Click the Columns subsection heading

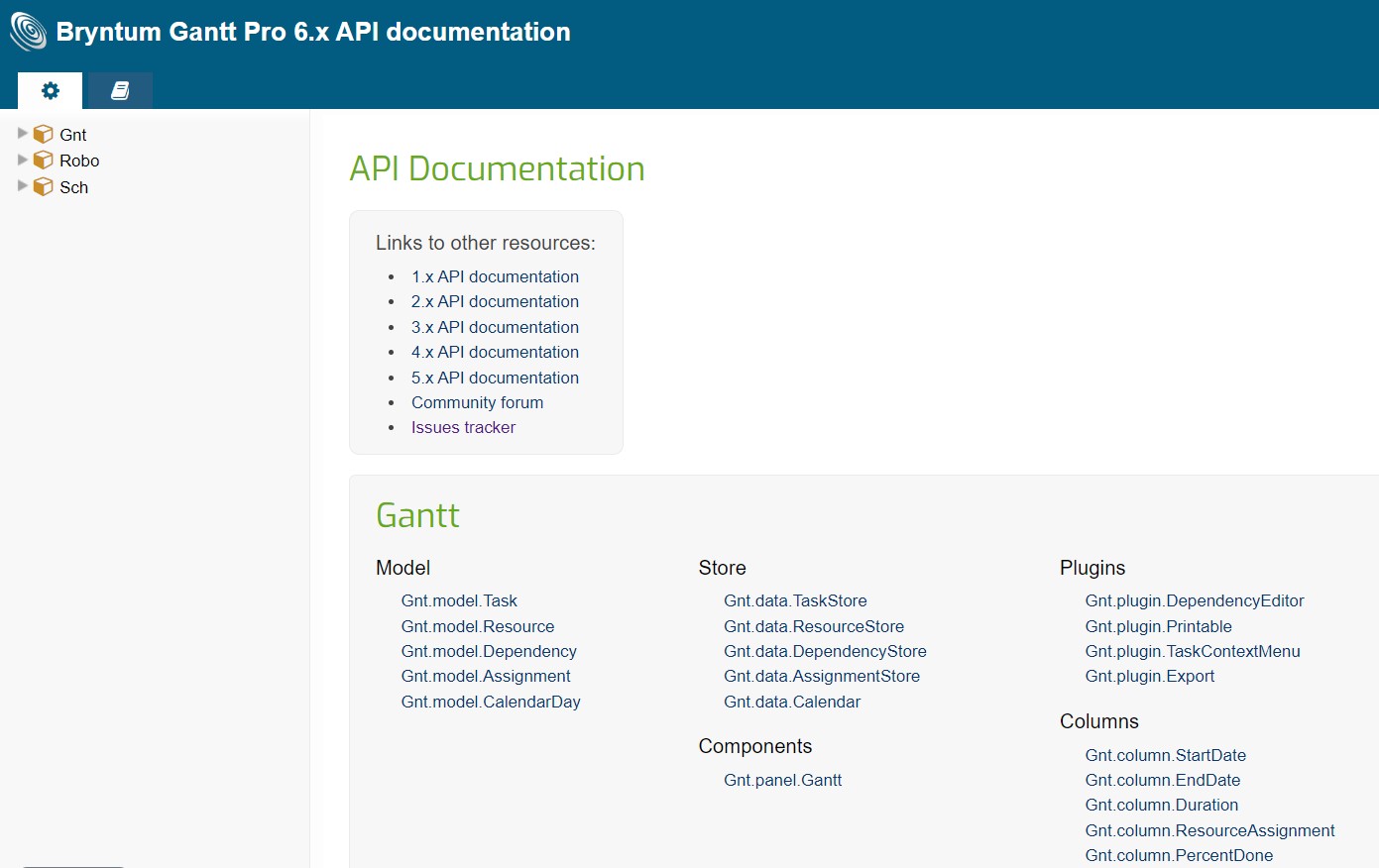click(x=1099, y=721)
